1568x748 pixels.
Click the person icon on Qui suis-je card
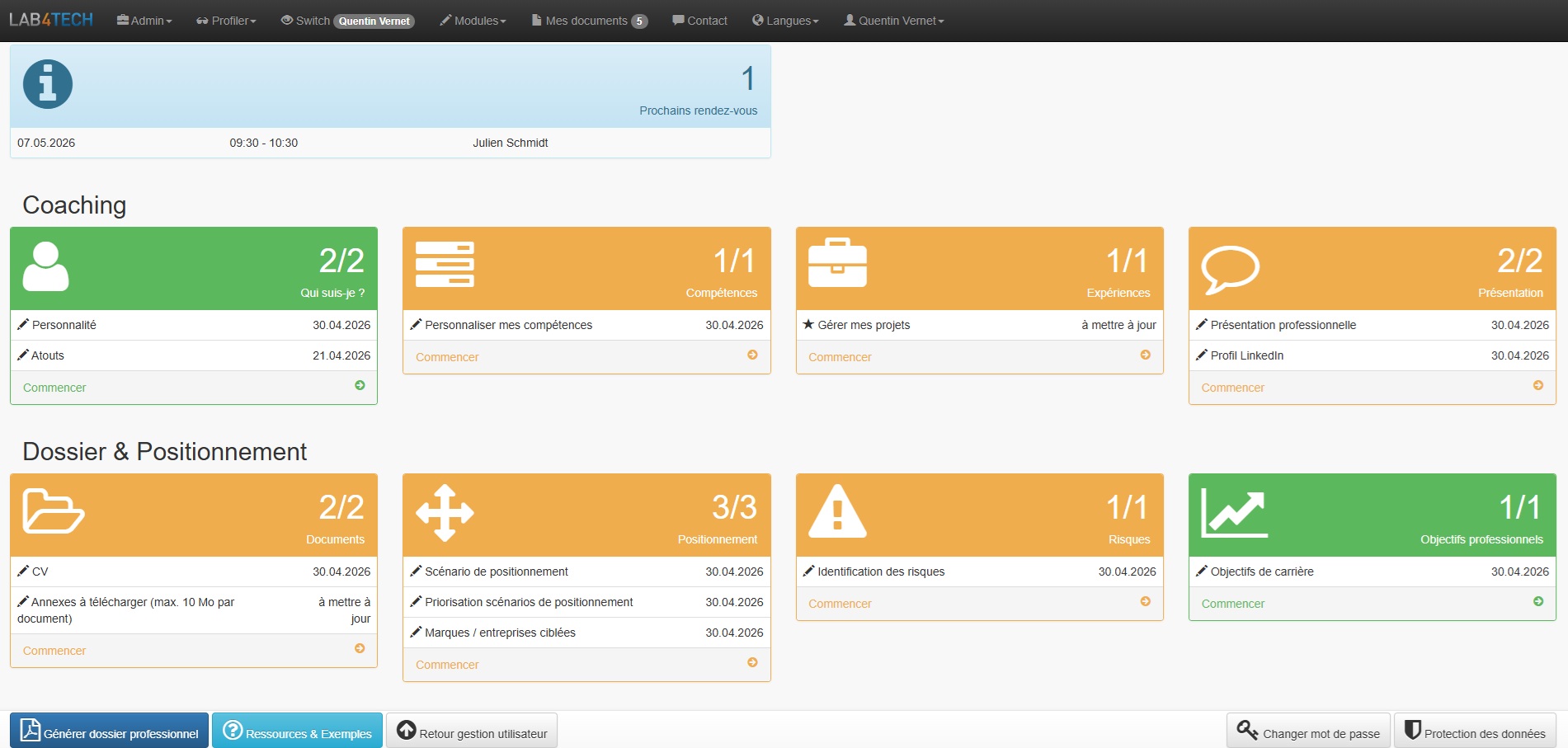(45, 266)
